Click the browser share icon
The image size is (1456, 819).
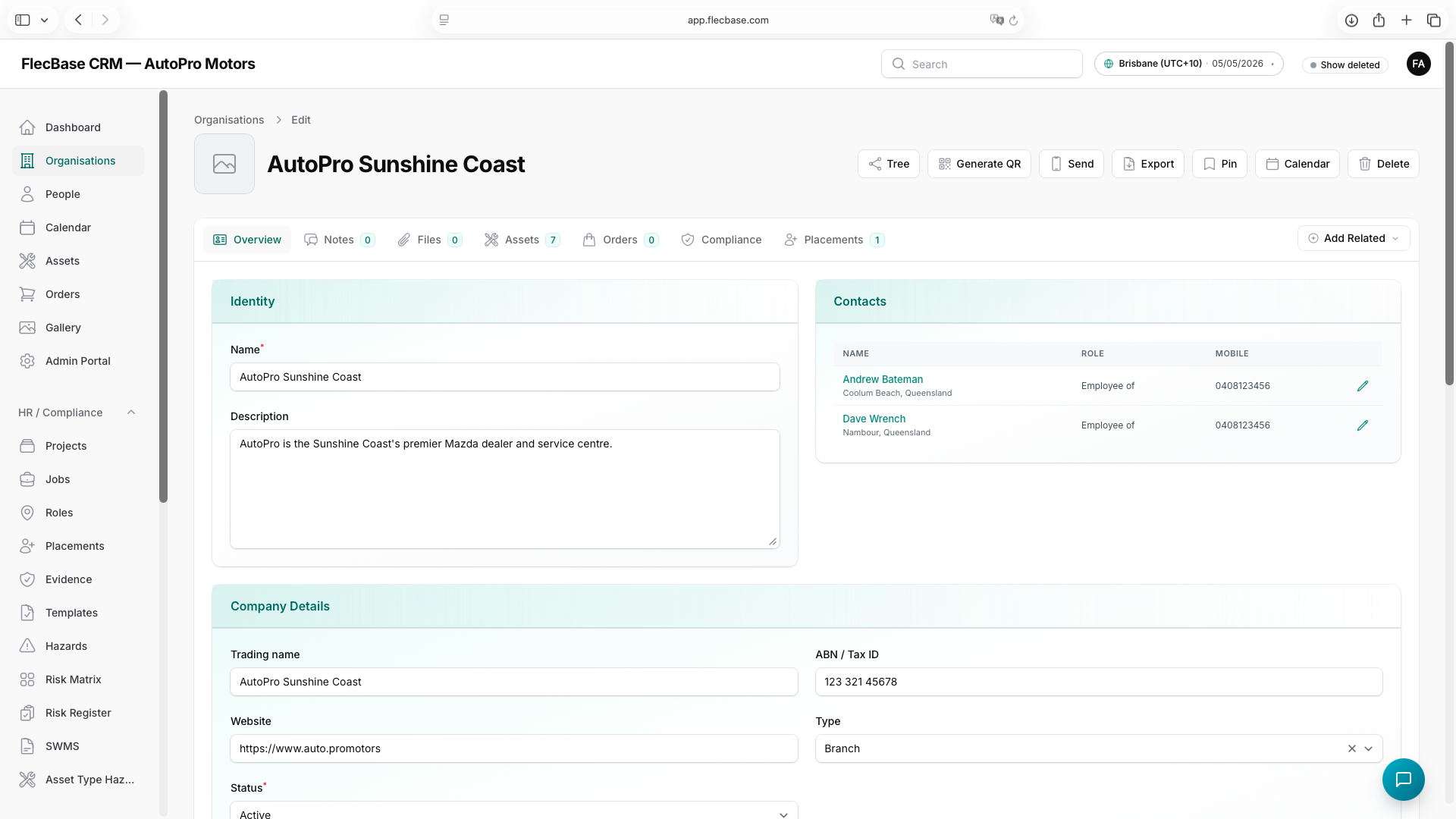pos(1379,20)
